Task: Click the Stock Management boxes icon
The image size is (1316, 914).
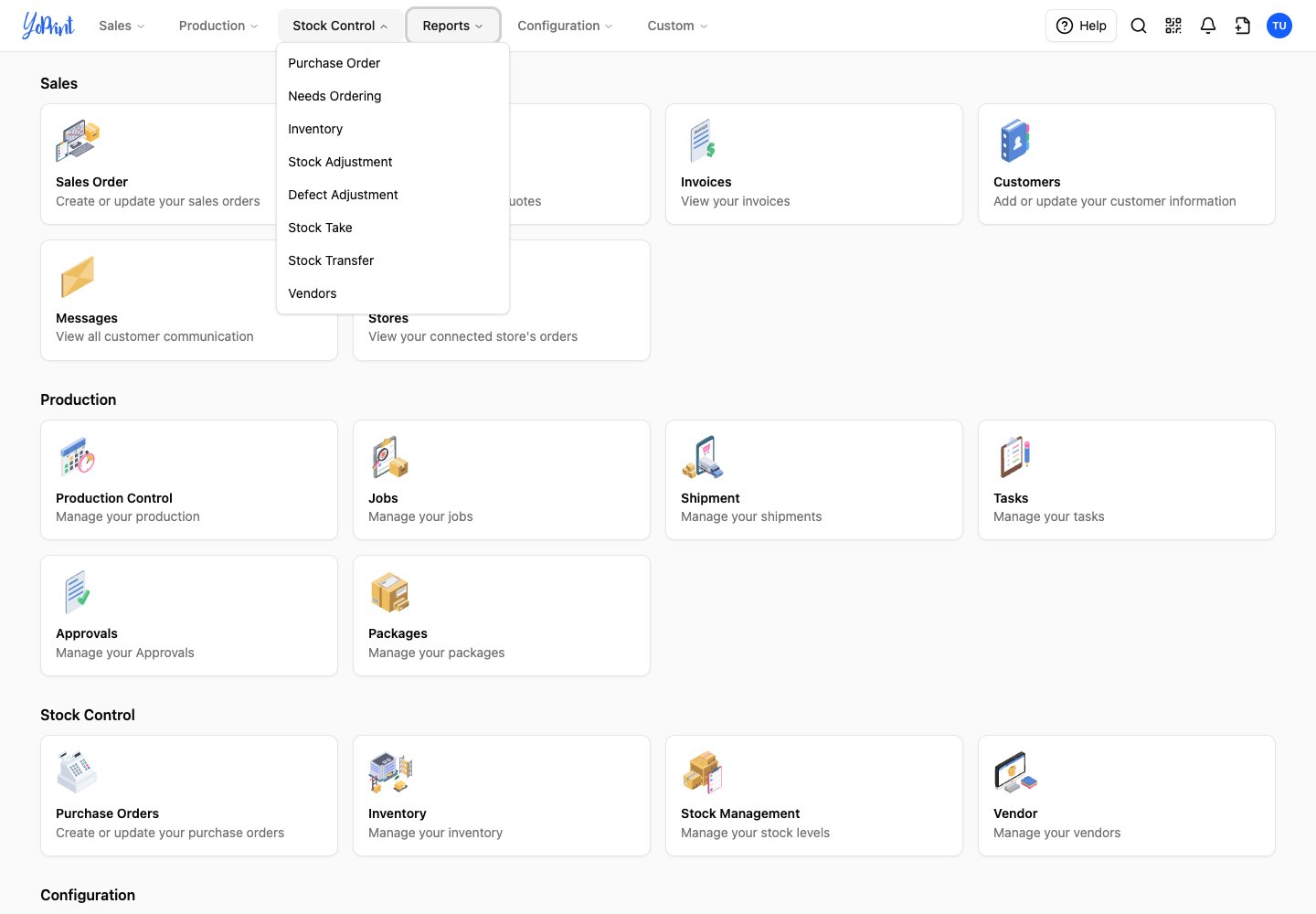Action: tap(703, 772)
